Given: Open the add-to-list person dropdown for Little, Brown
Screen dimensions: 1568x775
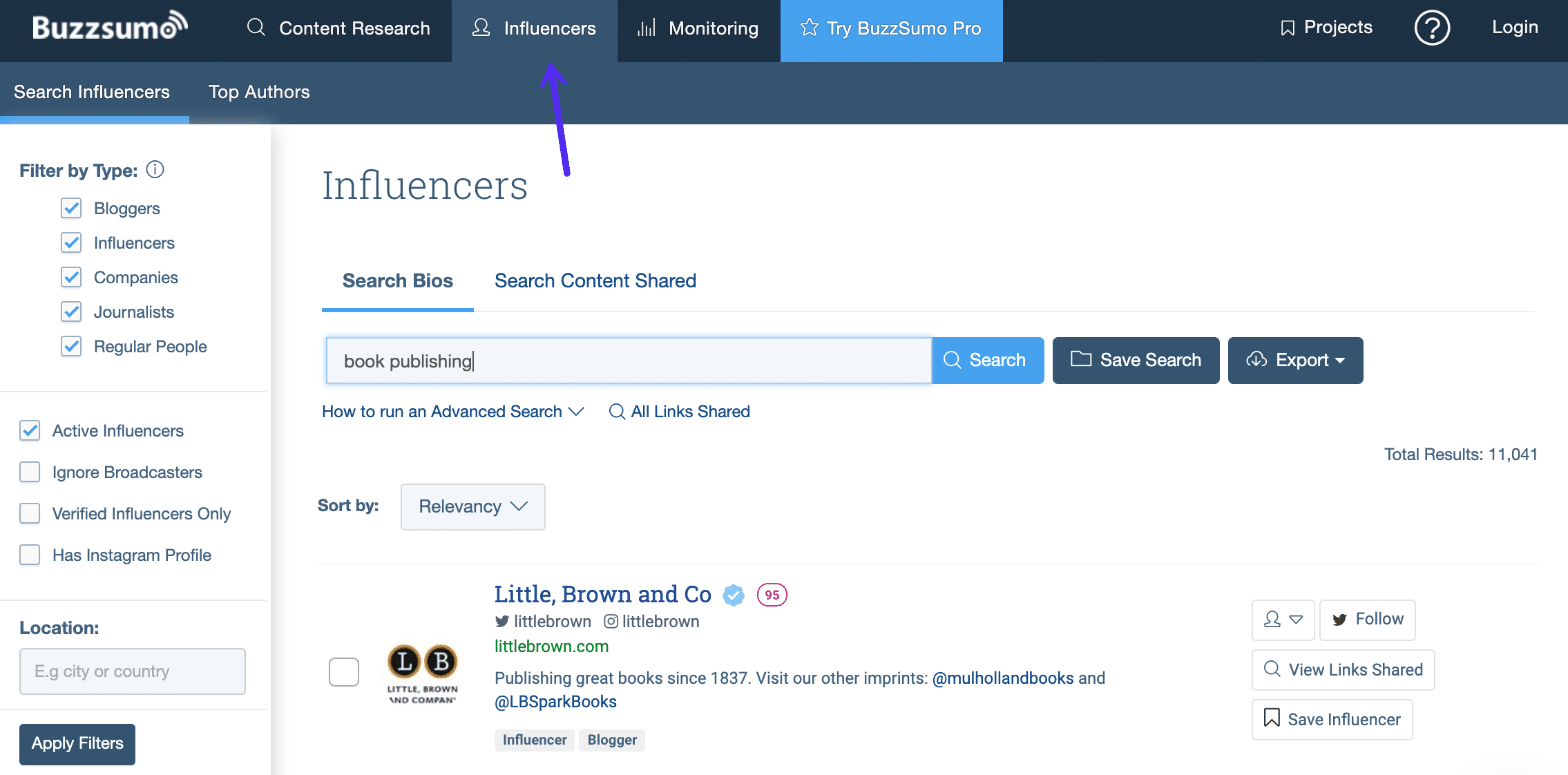Looking at the screenshot, I should (x=1283, y=619).
